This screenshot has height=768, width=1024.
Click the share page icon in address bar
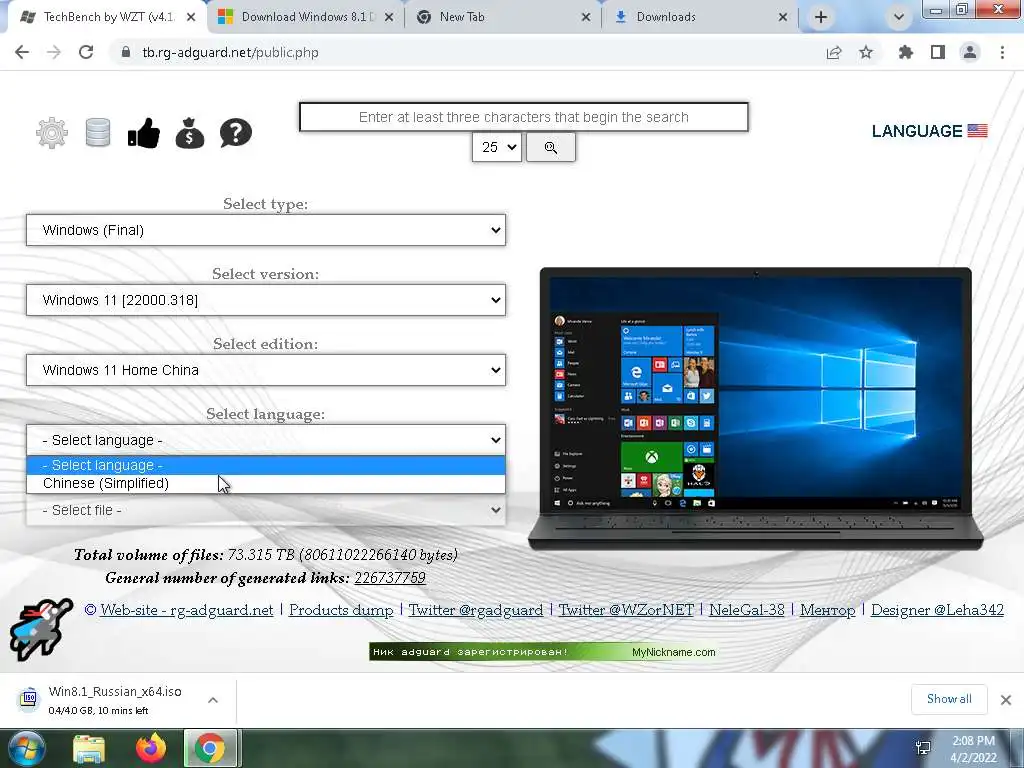[834, 52]
